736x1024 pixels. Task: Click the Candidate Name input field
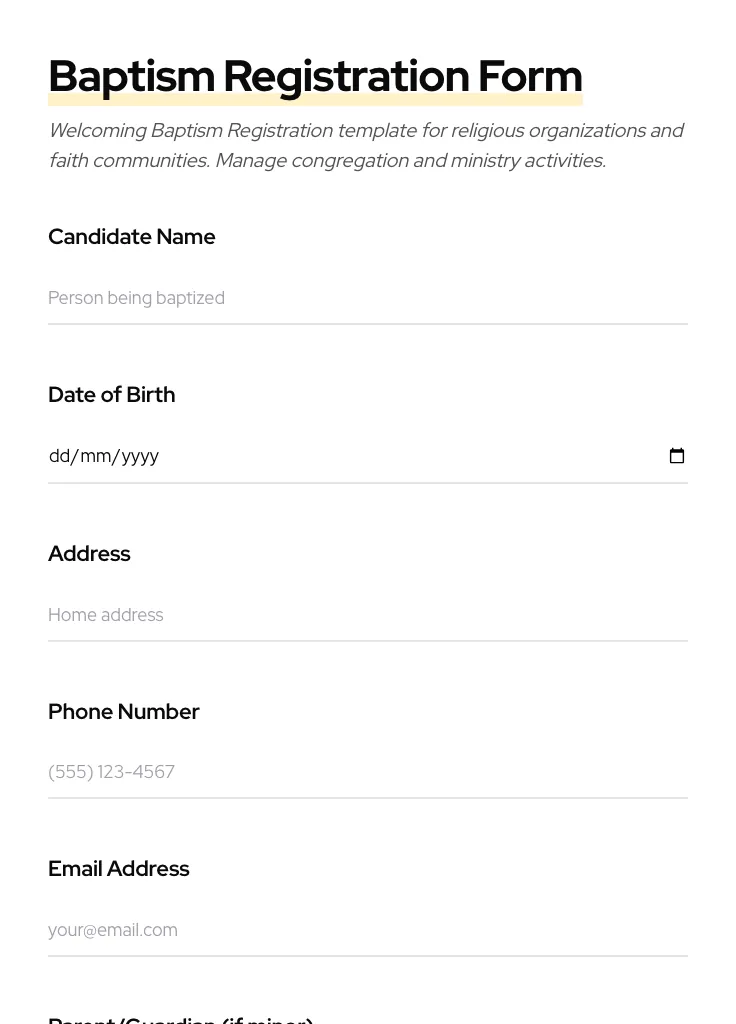click(x=367, y=298)
